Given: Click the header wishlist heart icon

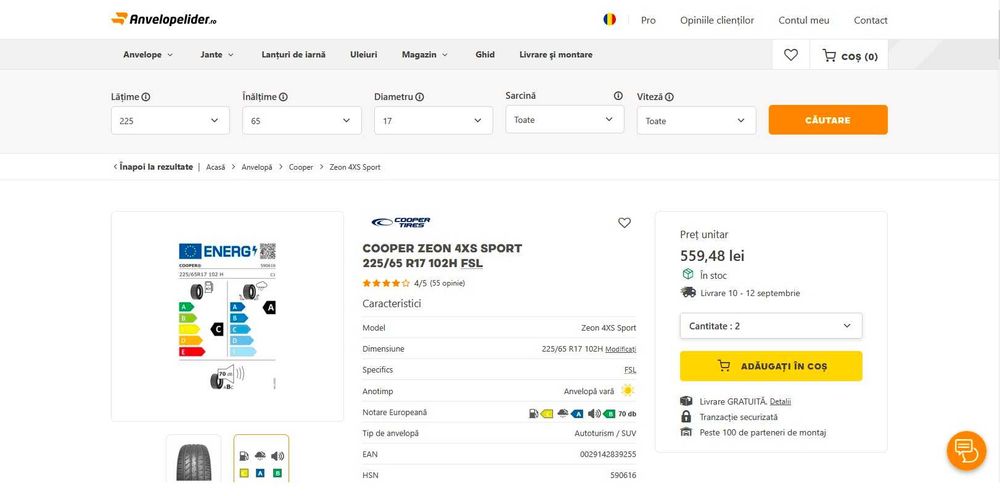Looking at the screenshot, I should 791,55.
